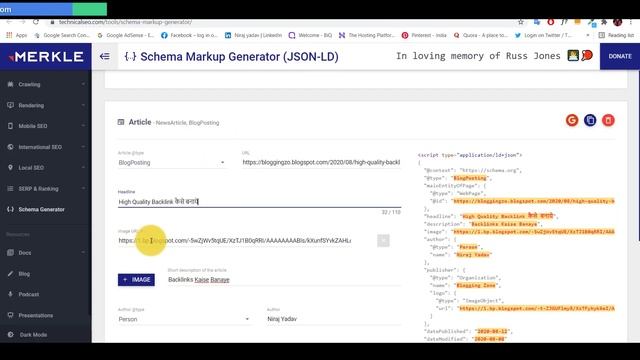This screenshot has height=360, width=640.
Task: Copy markup with blue copy icon
Action: point(590,120)
